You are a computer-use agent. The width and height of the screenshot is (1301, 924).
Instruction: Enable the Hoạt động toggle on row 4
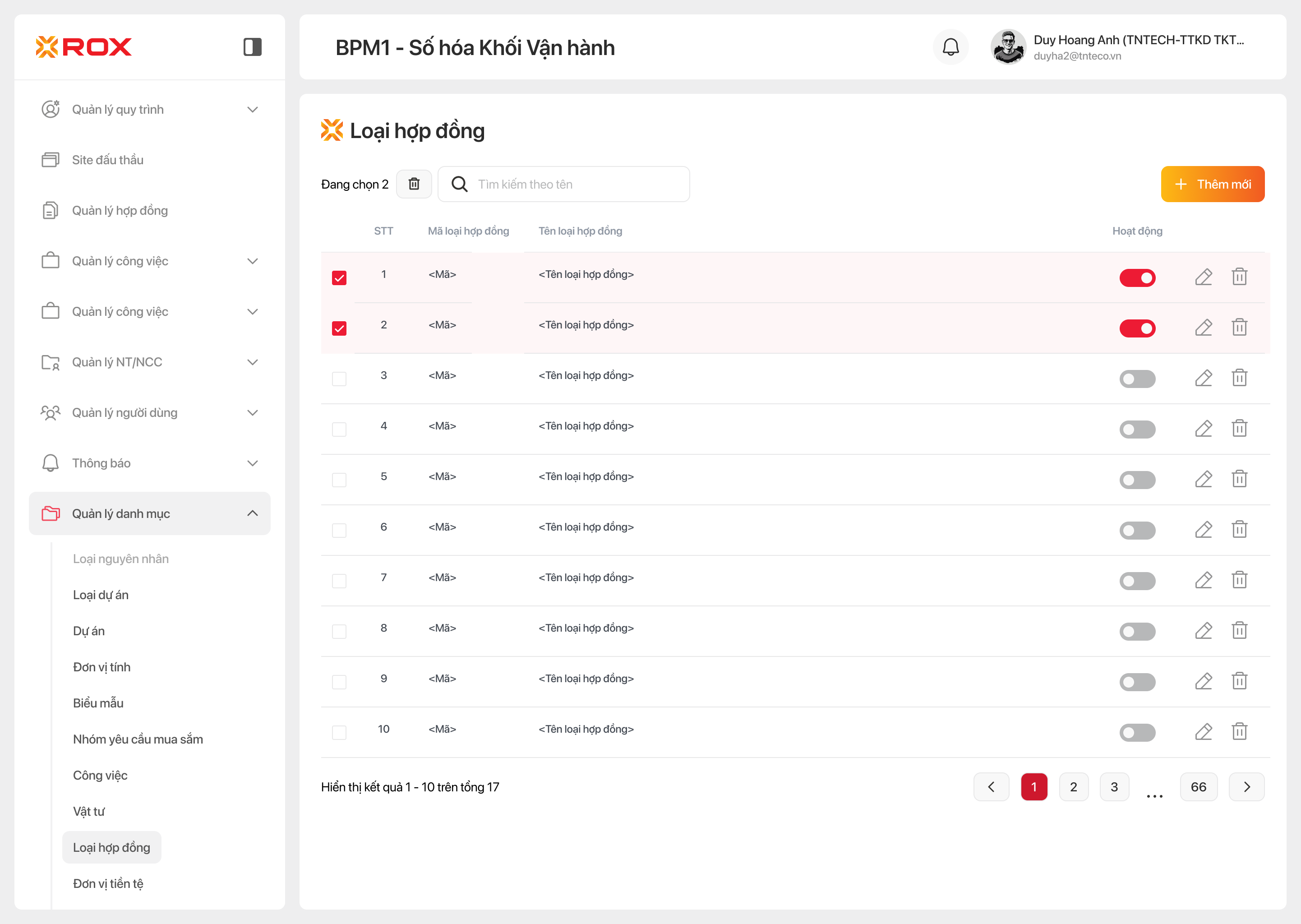[1137, 429]
